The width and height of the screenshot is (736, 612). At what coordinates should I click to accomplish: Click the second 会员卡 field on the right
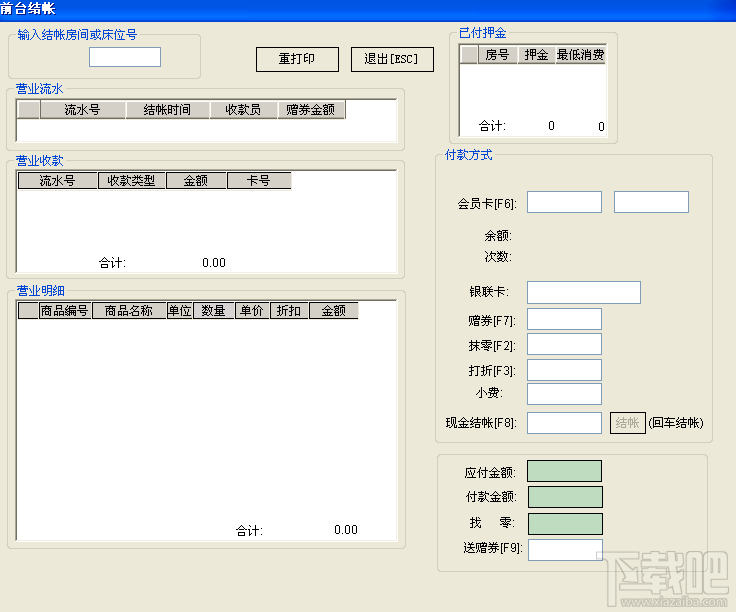651,202
